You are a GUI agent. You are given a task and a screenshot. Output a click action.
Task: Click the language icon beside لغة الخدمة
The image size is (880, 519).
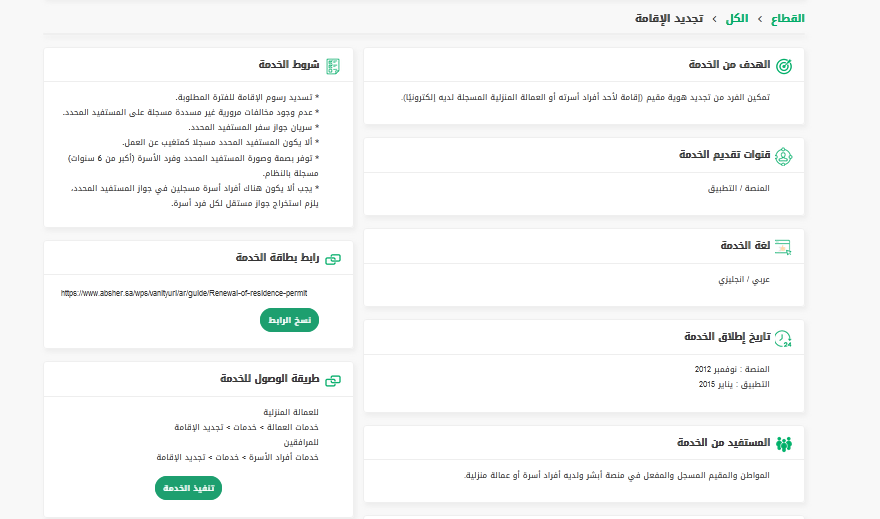(784, 246)
